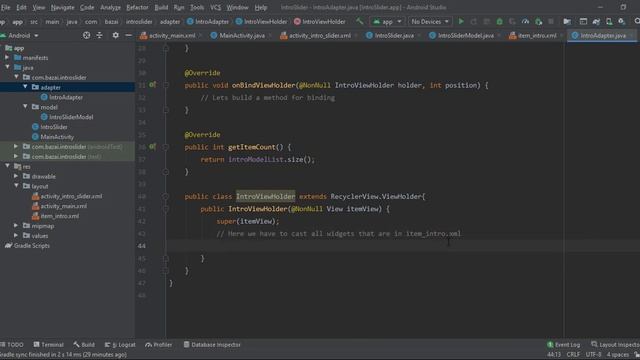Switch to the activity_intro_slider.xml tab
Image resolution: width=640 pixels, height=360 pixels.
click(x=320, y=36)
